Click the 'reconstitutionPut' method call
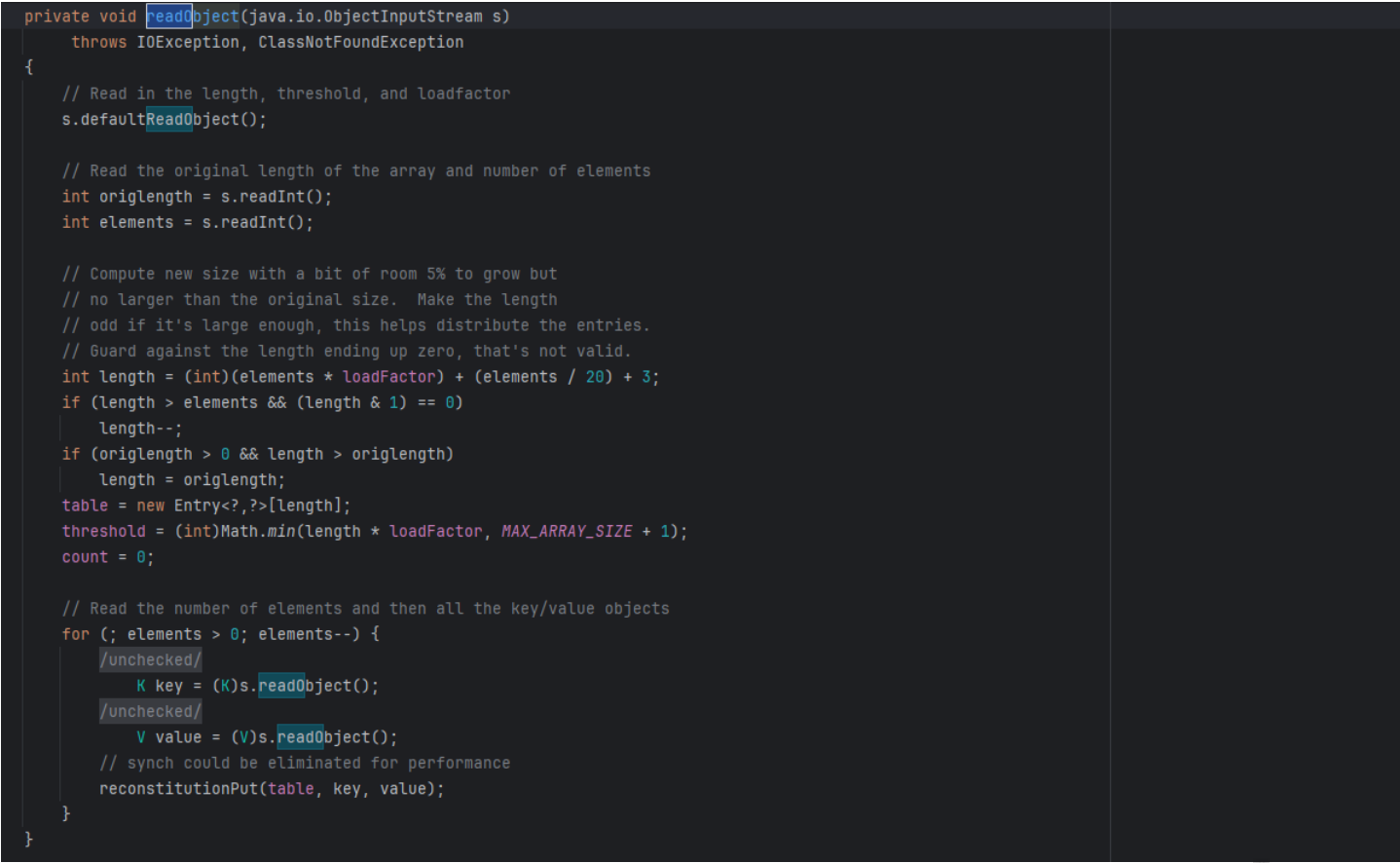The width and height of the screenshot is (1400, 863). coord(178,789)
